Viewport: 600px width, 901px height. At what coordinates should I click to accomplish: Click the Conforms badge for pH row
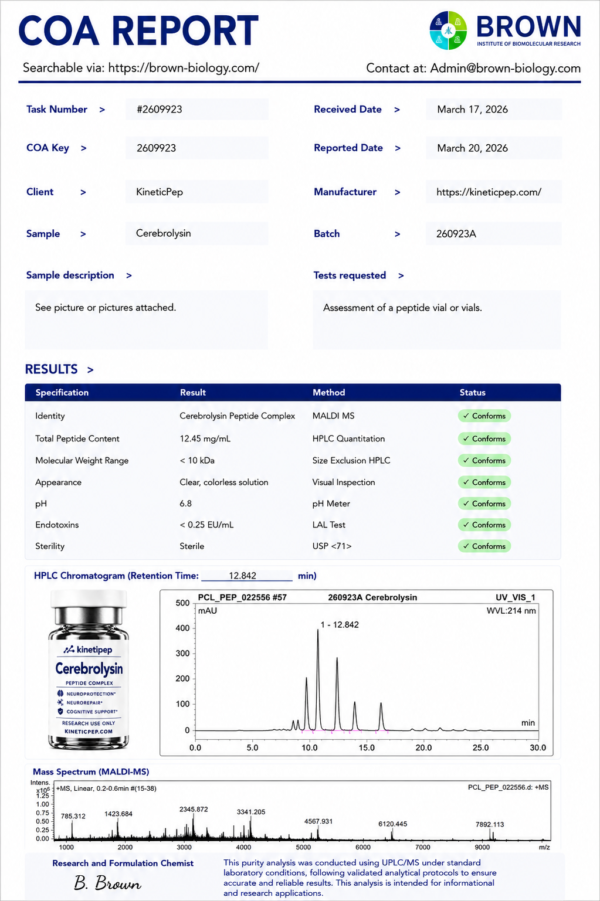pyautogui.click(x=484, y=503)
